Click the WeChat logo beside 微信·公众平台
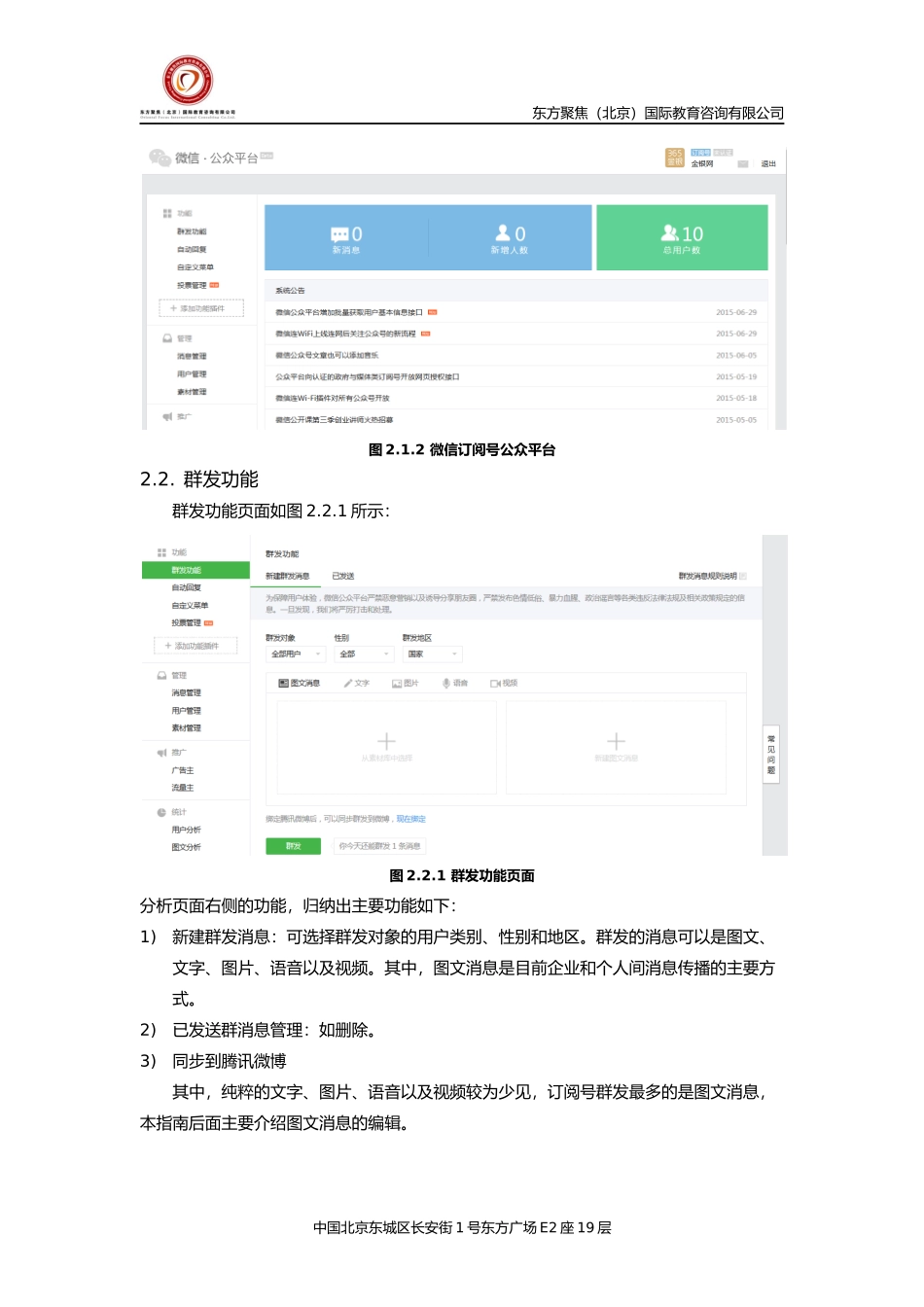 coord(160,158)
